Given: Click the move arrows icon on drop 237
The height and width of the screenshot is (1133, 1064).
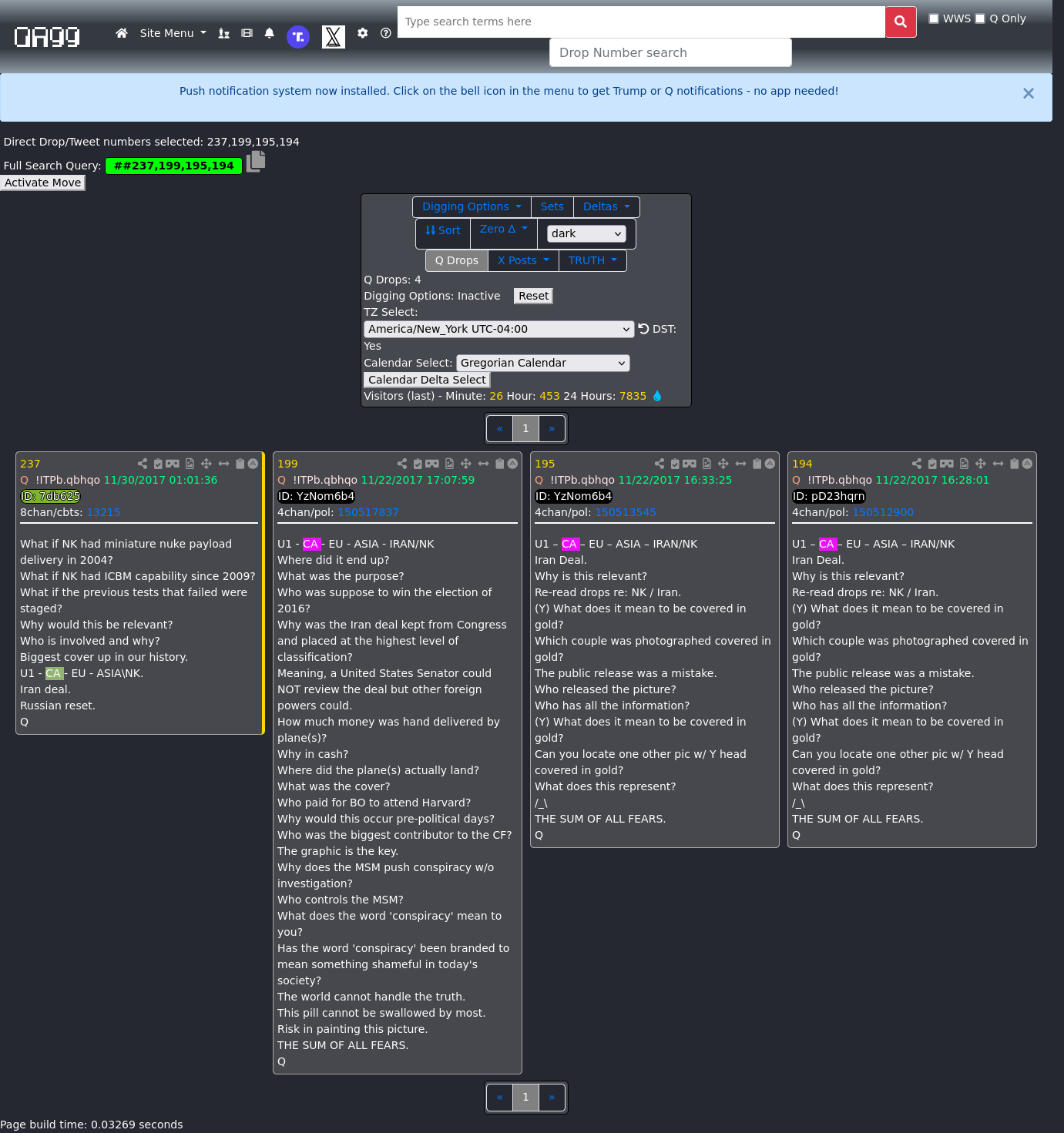Looking at the screenshot, I should click(x=206, y=464).
